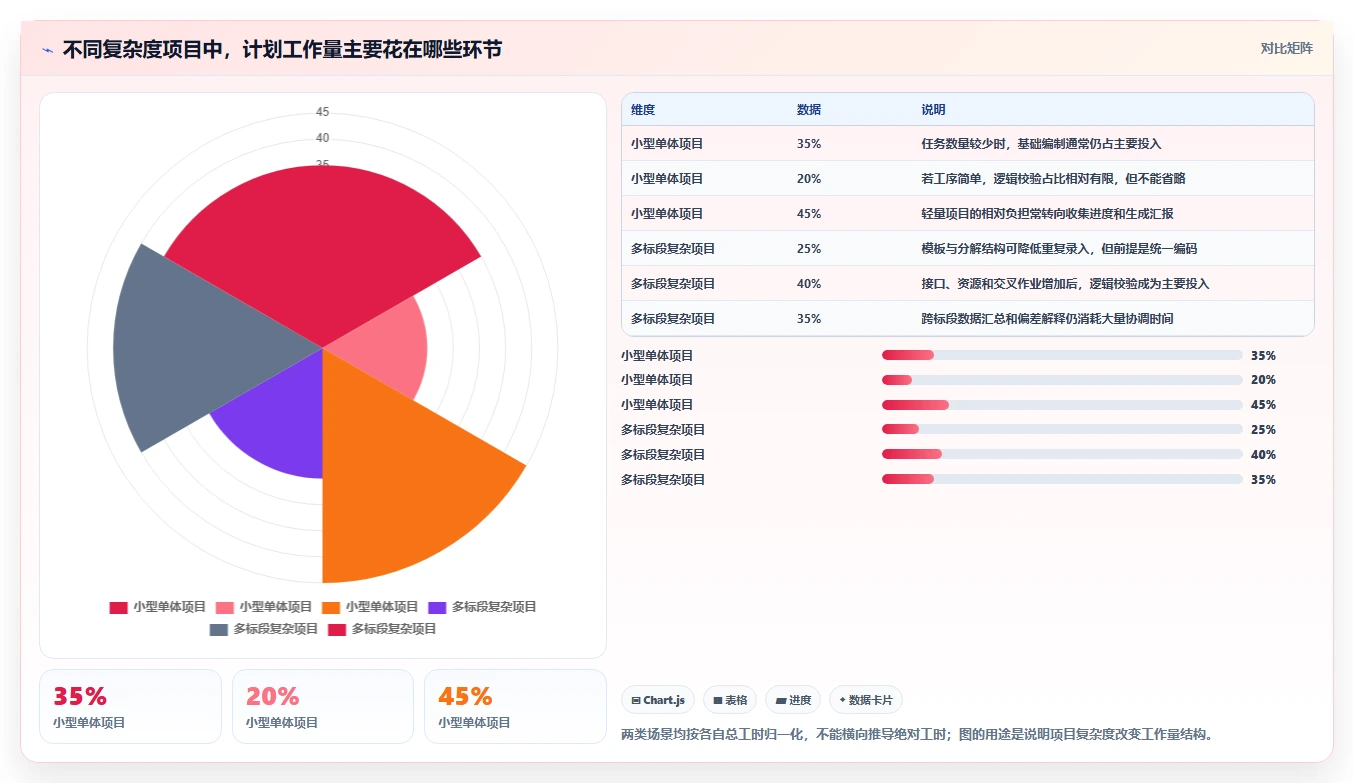Viewport: 1354px width, 783px height.
Task: Click the 小型单体项目 45% progress bar
Action: (x=1062, y=405)
